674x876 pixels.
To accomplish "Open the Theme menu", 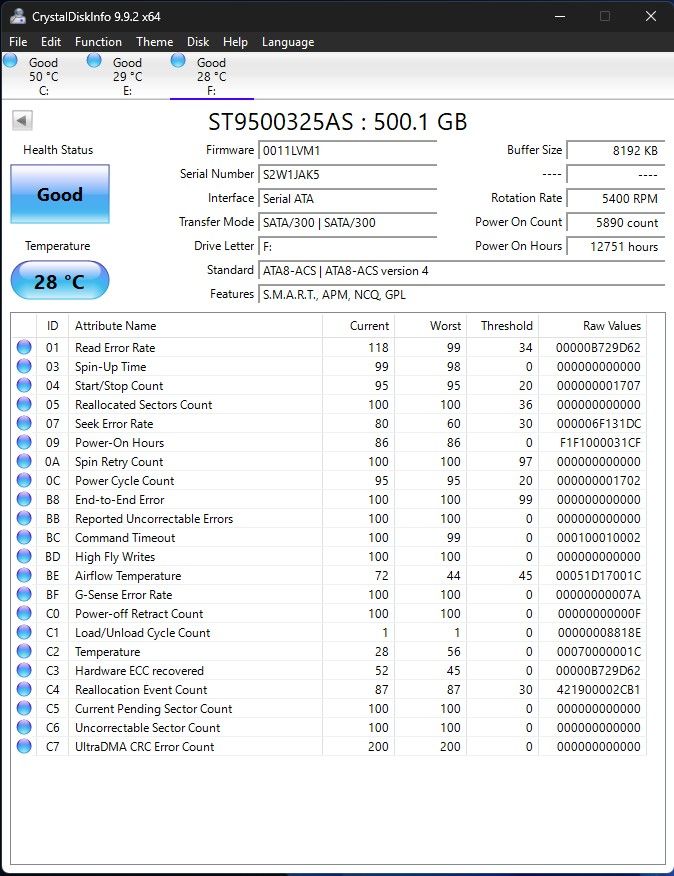I will [x=155, y=42].
